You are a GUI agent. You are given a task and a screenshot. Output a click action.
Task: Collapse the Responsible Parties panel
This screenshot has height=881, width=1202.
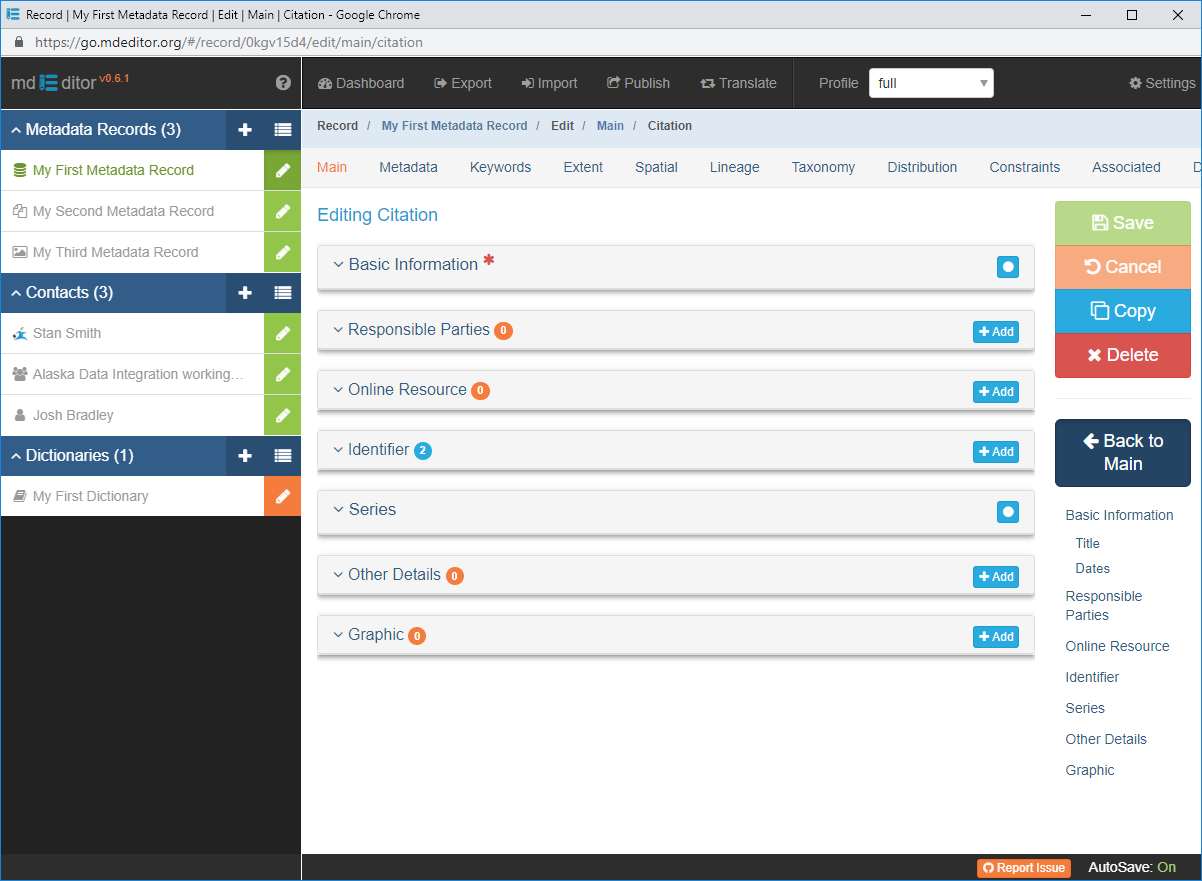click(411, 329)
